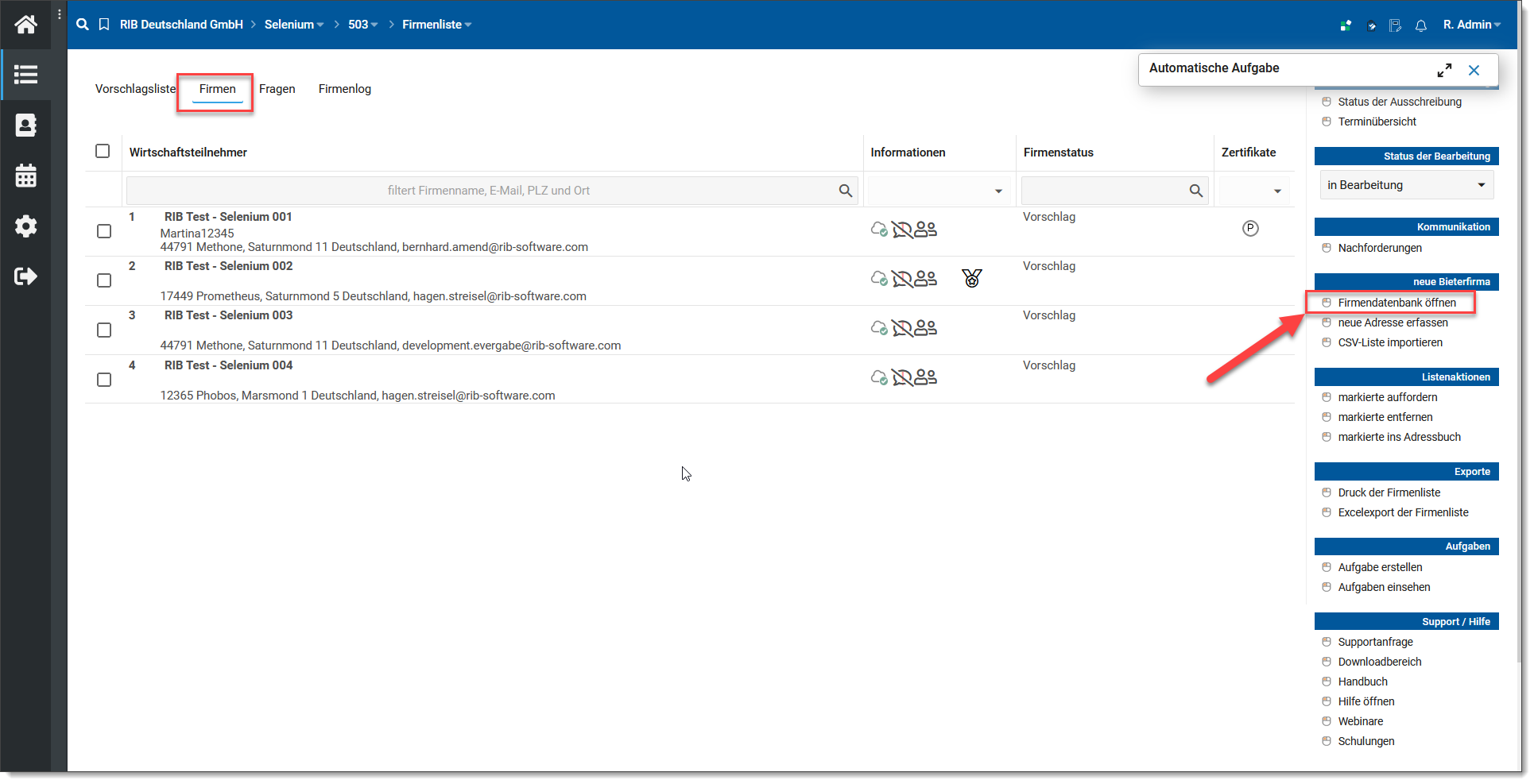This screenshot has width=1534, height=784.
Task: Click the Firmenname filter input field
Action: click(488, 191)
